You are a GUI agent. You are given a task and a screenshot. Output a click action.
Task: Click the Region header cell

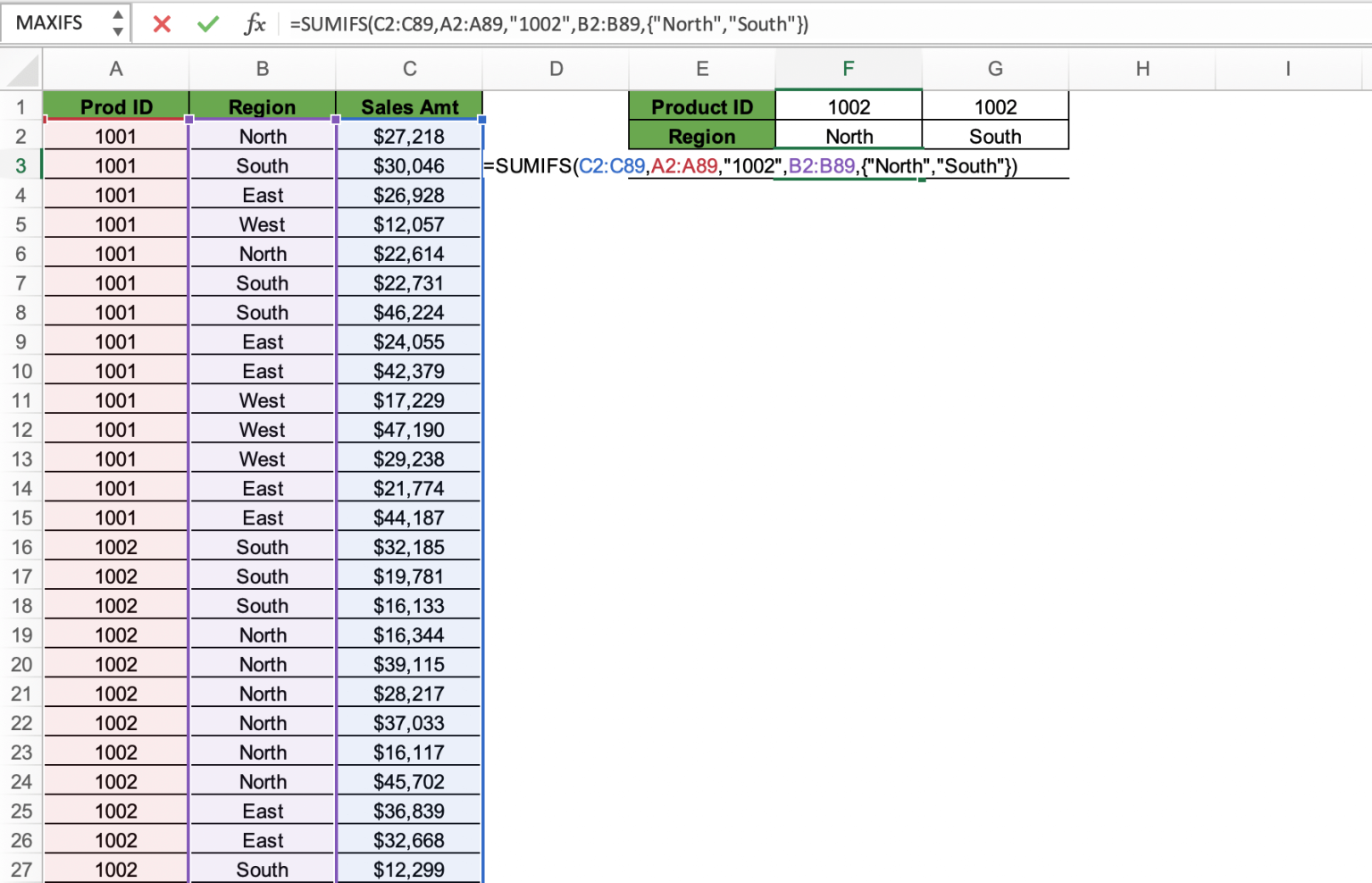point(262,106)
